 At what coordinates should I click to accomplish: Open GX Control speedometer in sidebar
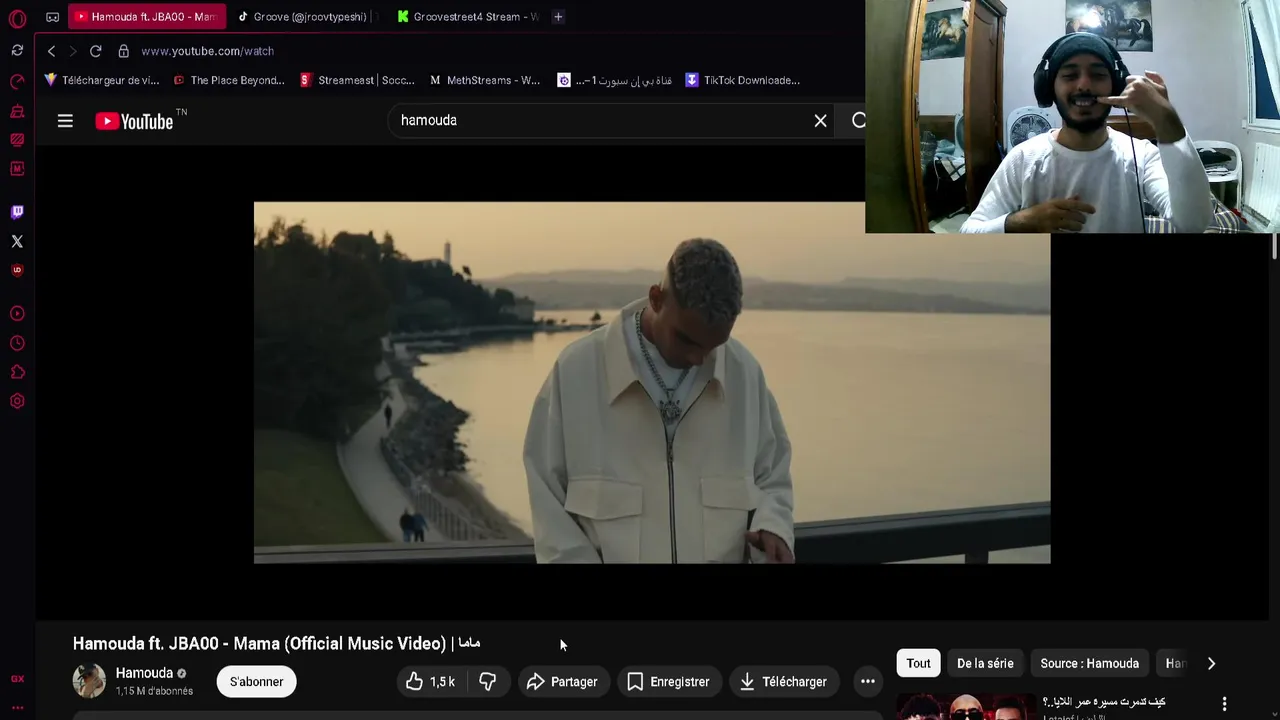(x=17, y=81)
